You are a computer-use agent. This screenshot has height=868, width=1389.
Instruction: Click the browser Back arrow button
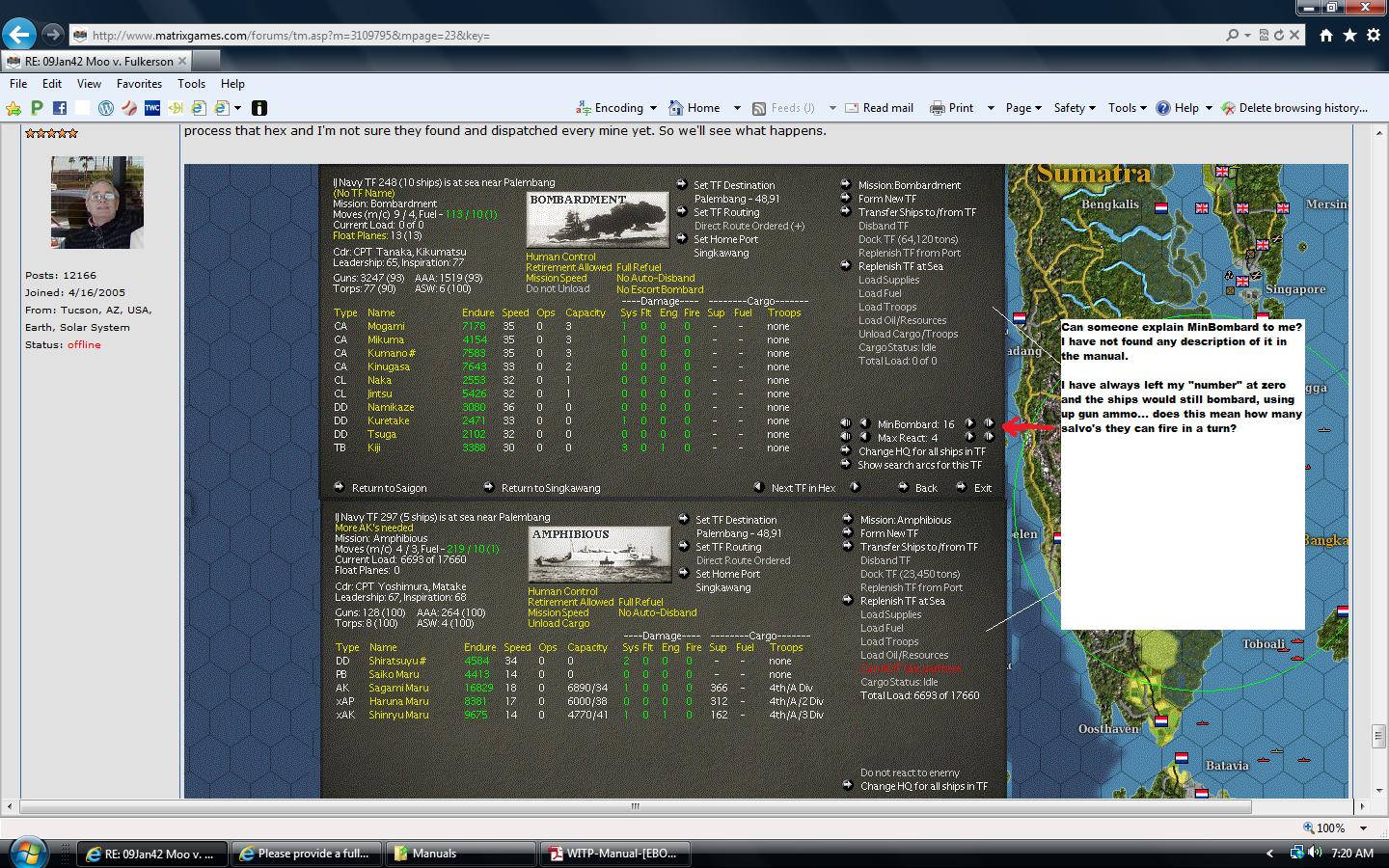point(18,35)
